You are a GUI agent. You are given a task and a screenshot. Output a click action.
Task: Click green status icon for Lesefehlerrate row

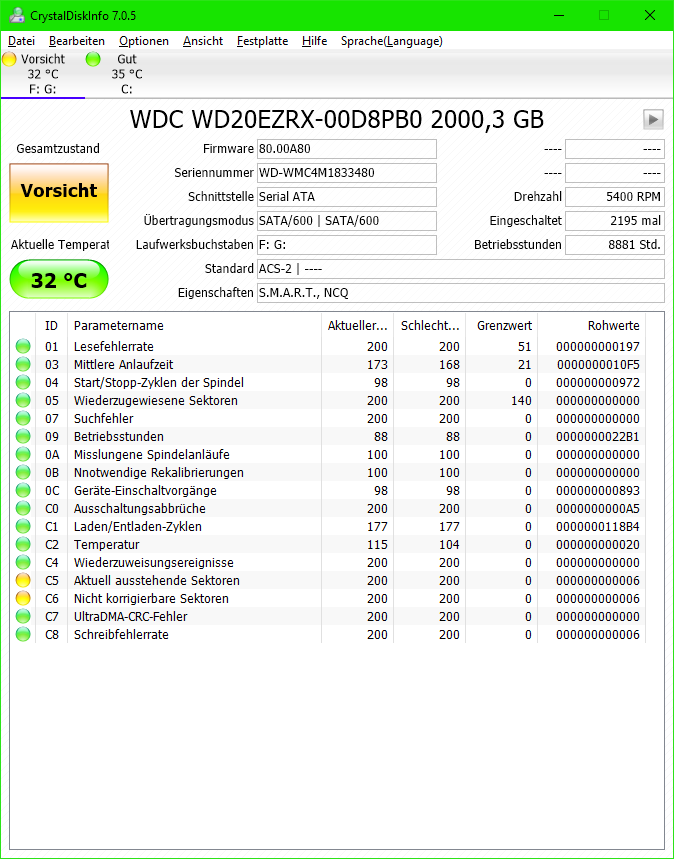(23, 346)
